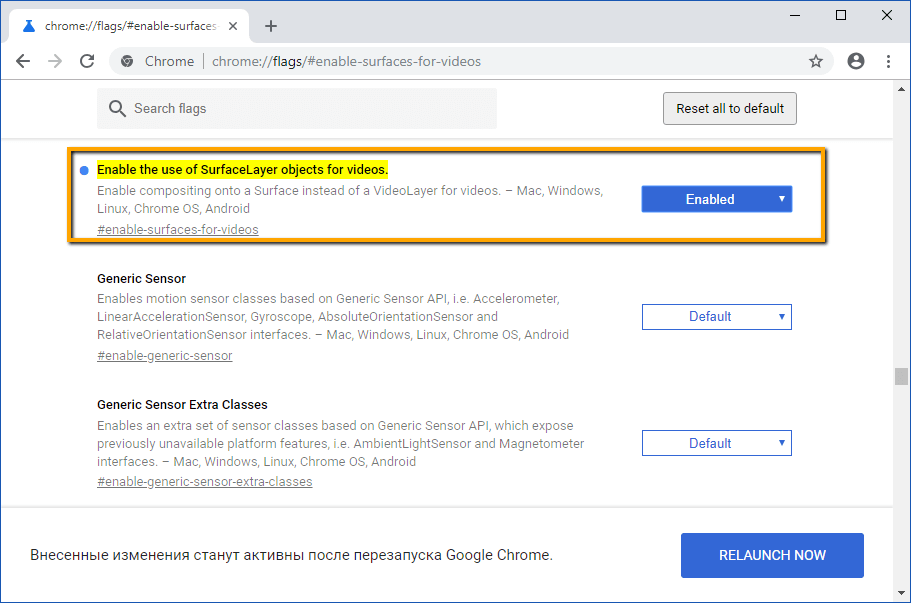Click the site info icon beside the address
This screenshot has width=911, height=603.
[126, 61]
